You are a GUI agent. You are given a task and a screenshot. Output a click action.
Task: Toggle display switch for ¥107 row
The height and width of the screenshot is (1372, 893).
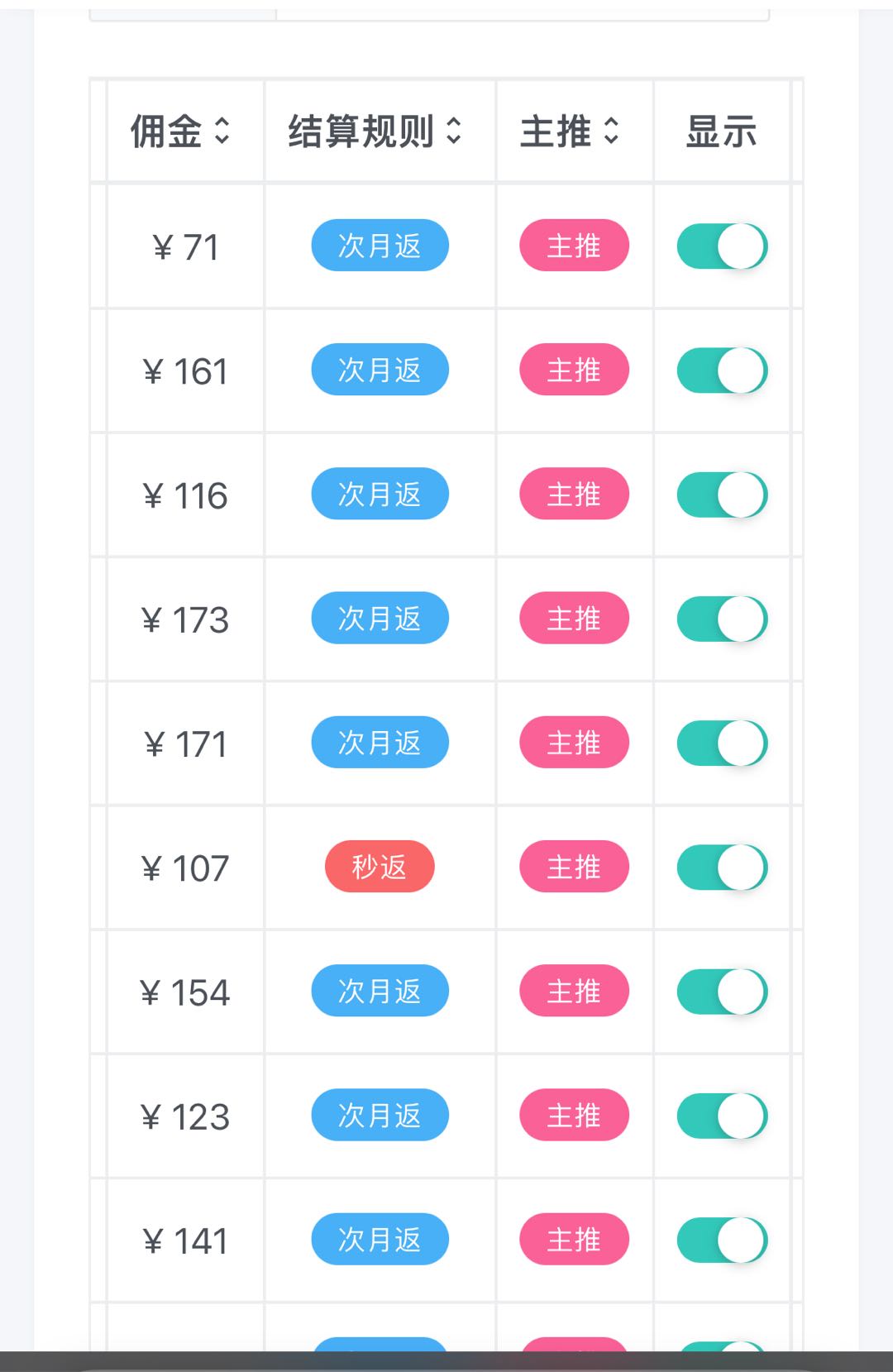click(722, 868)
